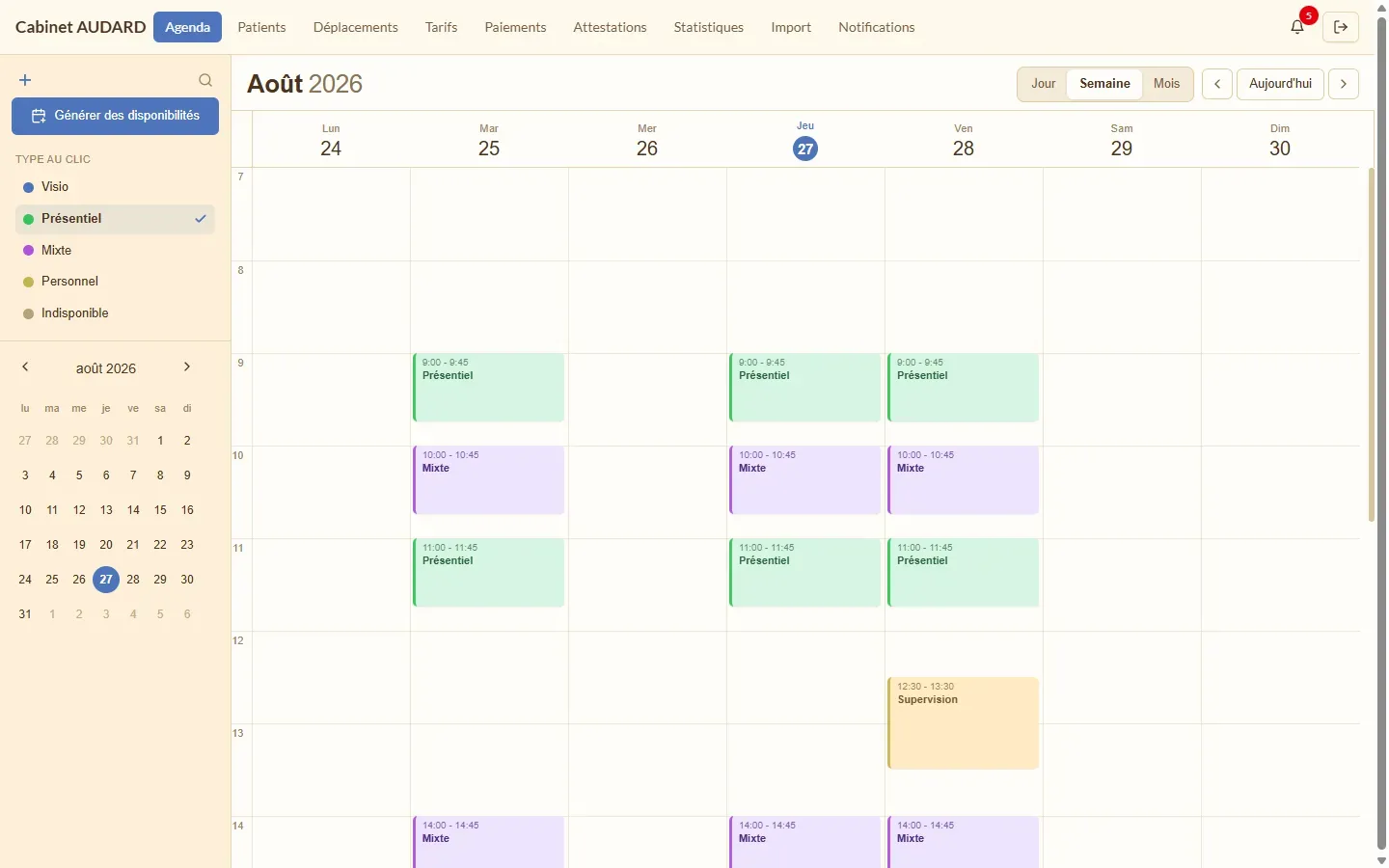Open Friday 10:00 Mixte slot
This screenshot has width=1389, height=868.
964,480
